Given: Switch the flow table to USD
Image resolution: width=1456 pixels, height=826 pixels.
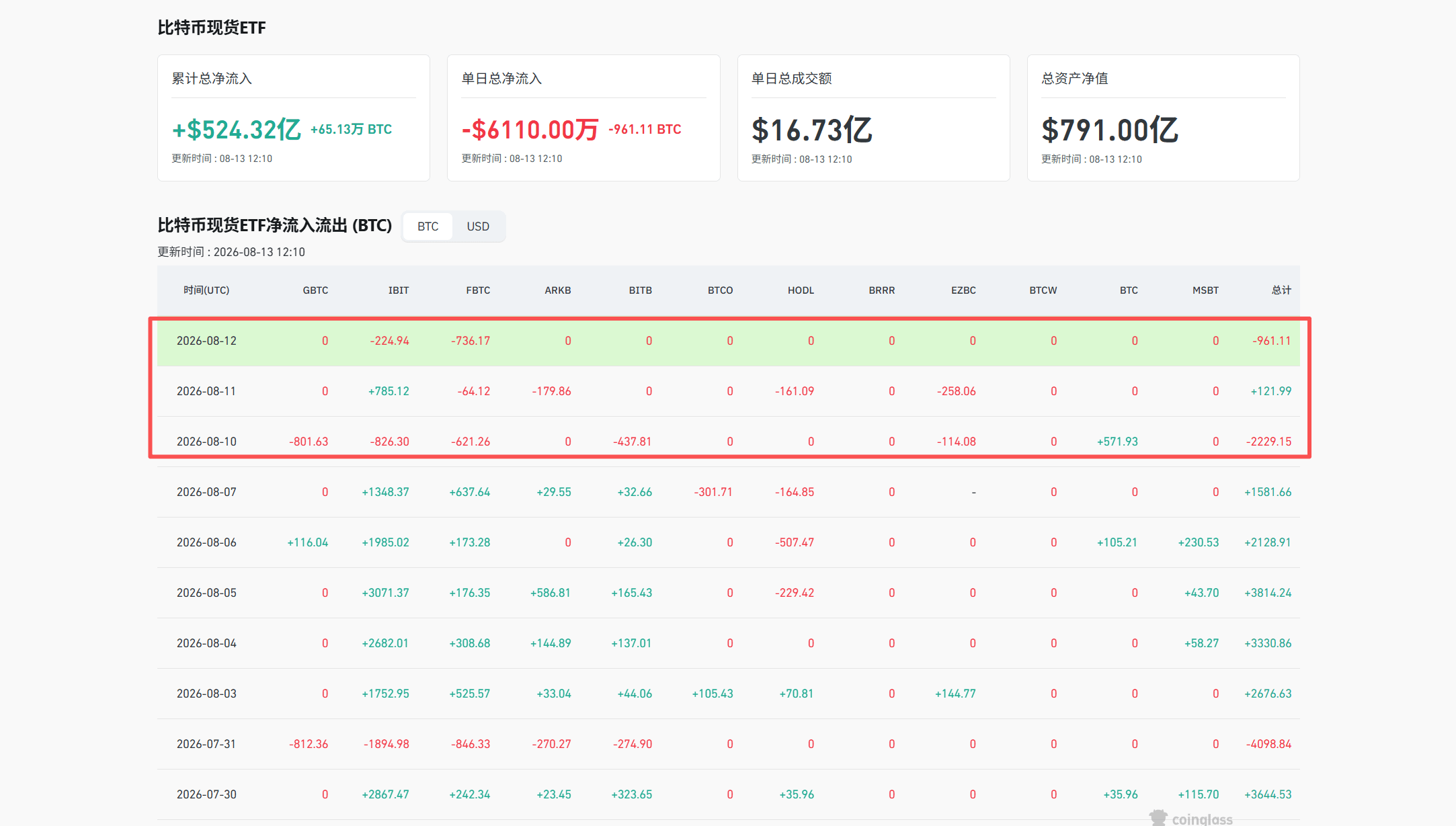Looking at the screenshot, I should click(x=478, y=226).
